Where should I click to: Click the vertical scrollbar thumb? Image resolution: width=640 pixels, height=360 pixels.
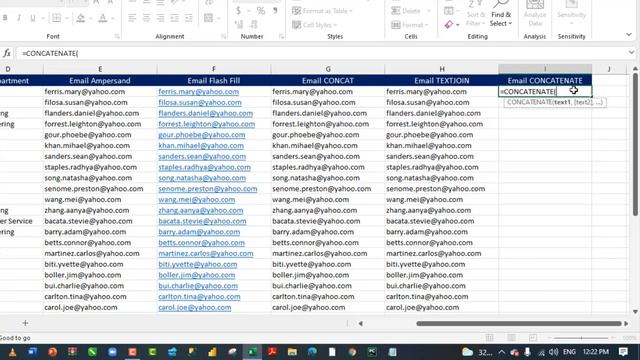tap(635, 144)
